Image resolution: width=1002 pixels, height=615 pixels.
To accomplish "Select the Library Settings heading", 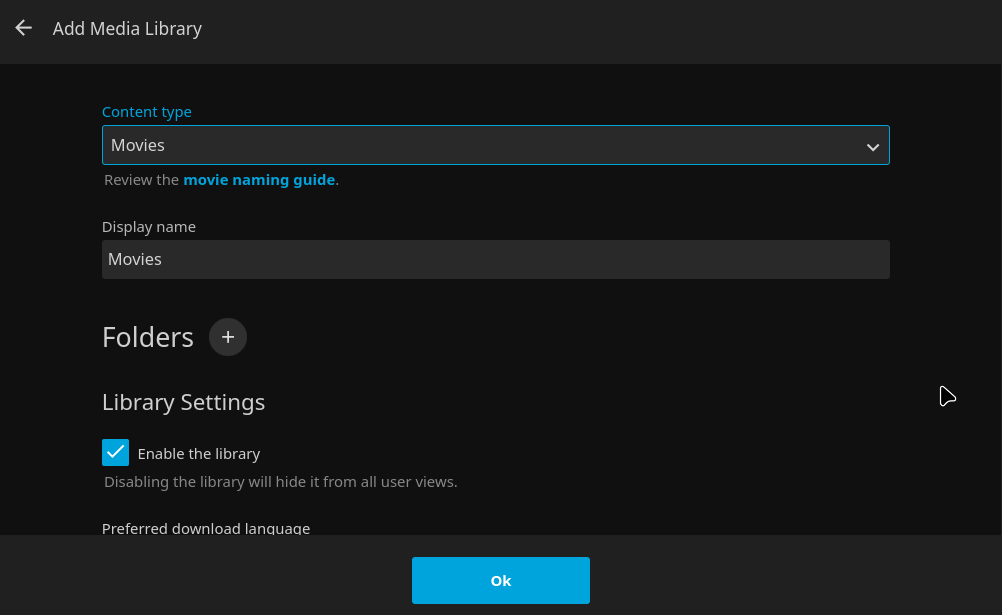I will (x=183, y=403).
